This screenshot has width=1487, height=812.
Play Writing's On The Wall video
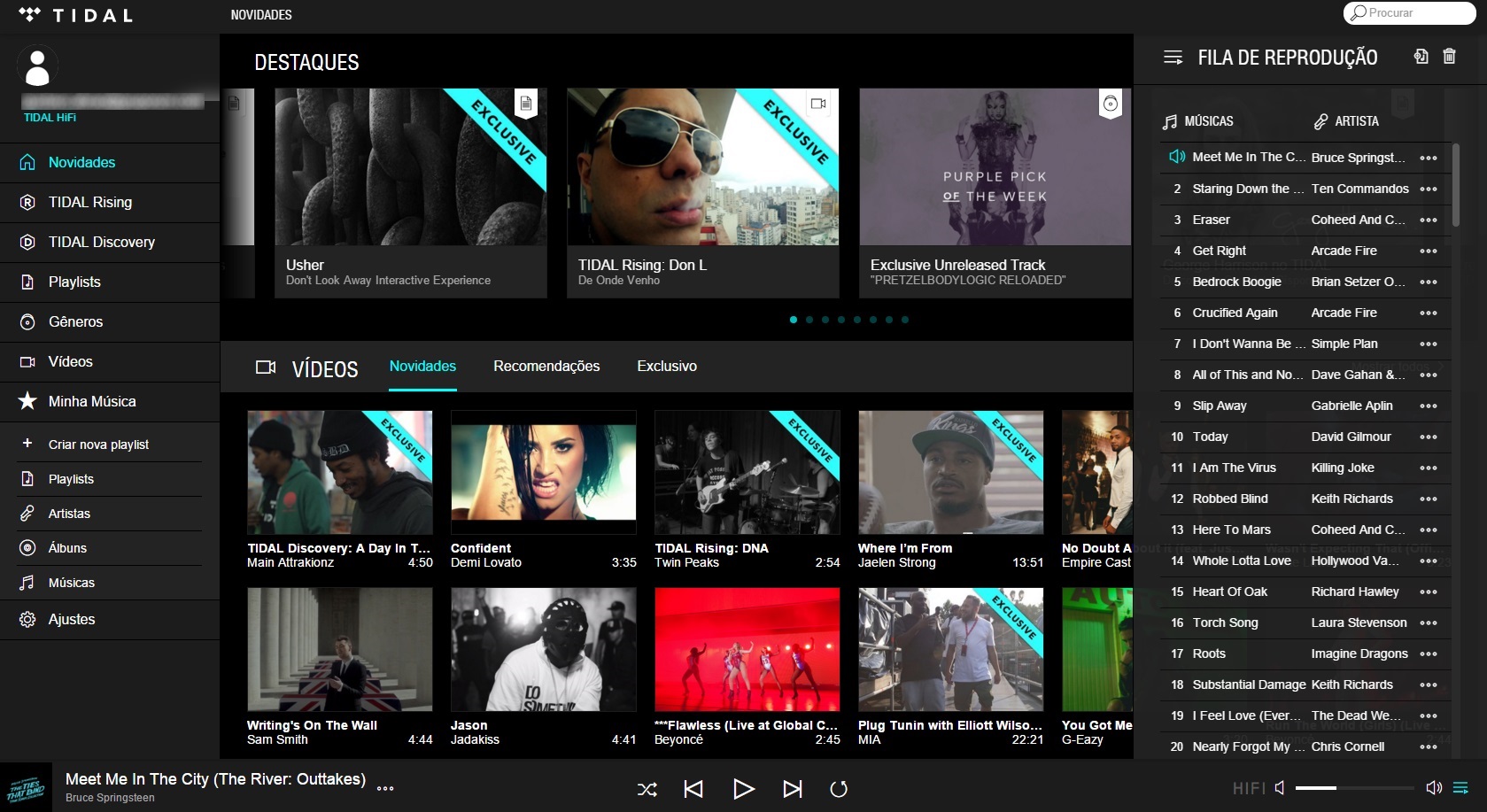(340, 649)
